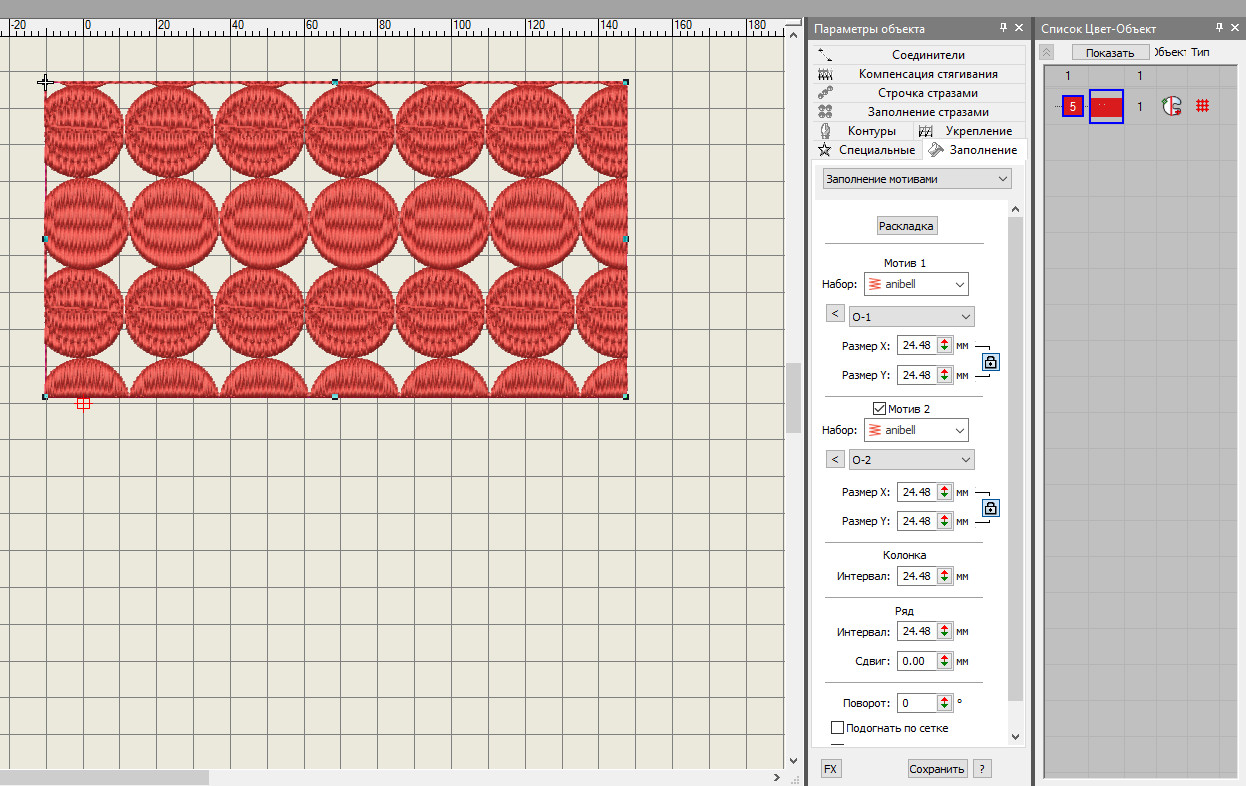This screenshot has width=1246, height=786.
Task: Toggle the Мотив 1 size proportion lock
Action: (990, 361)
